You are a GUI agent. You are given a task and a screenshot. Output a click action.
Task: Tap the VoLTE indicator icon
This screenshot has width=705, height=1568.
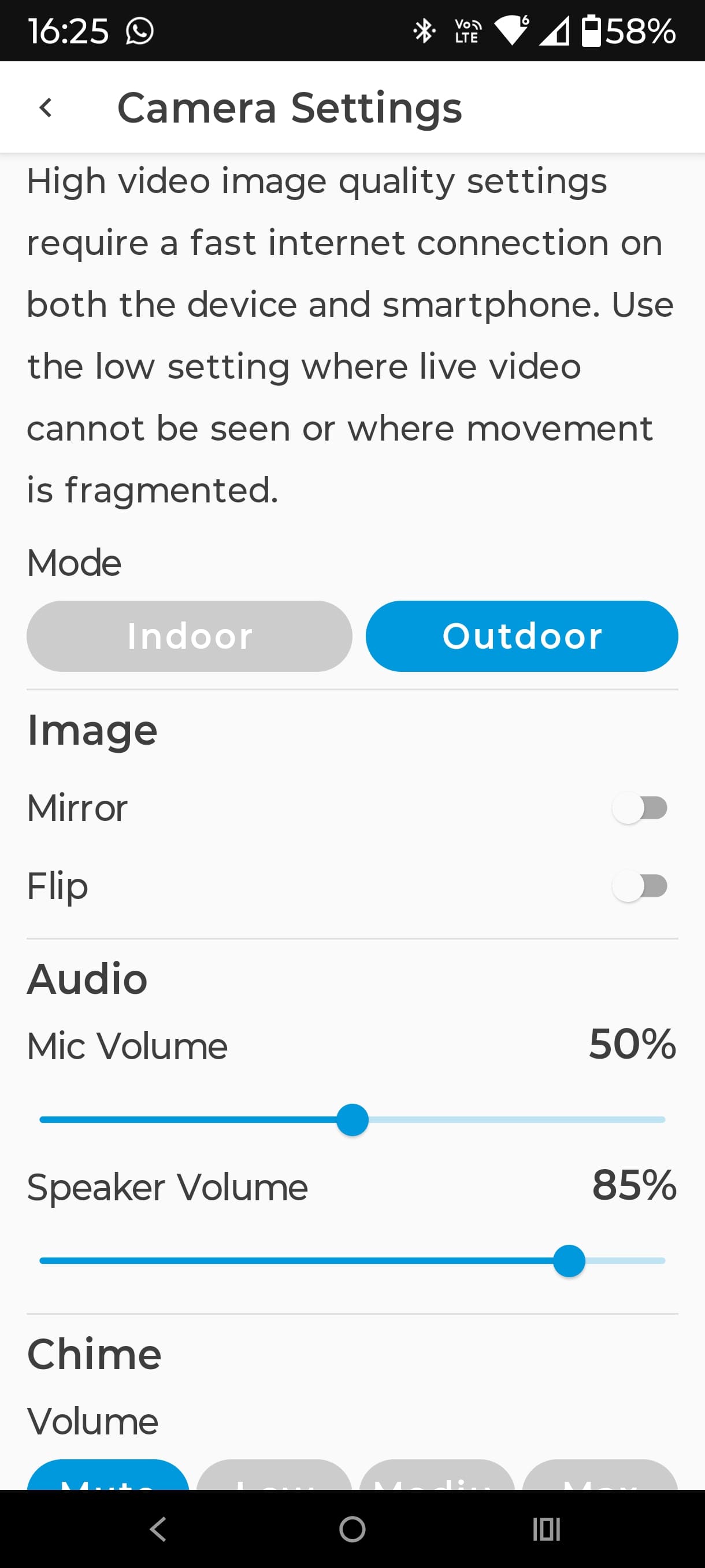[x=467, y=31]
